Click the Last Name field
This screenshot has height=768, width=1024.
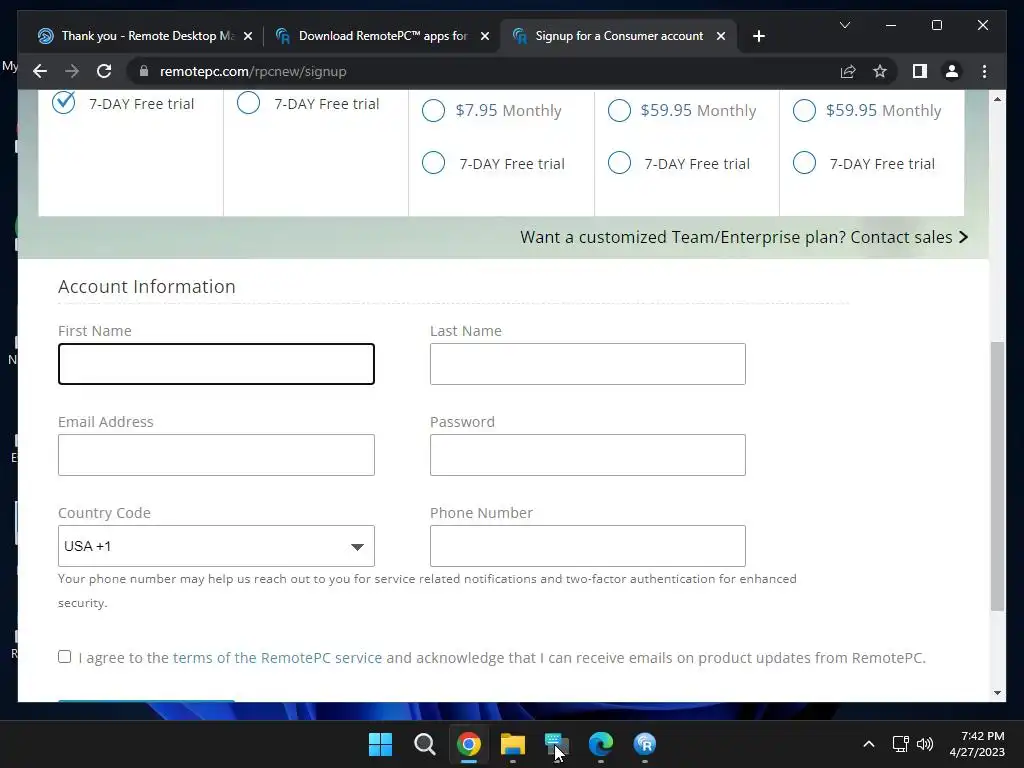click(588, 364)
